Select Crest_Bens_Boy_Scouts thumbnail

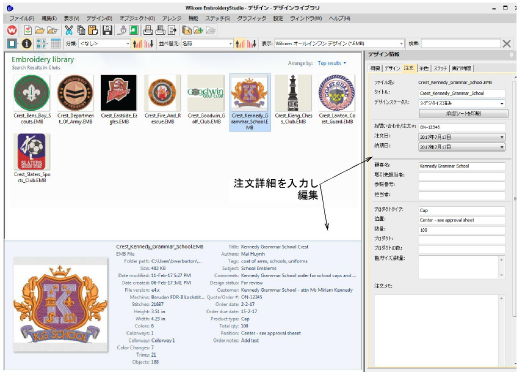32,99
